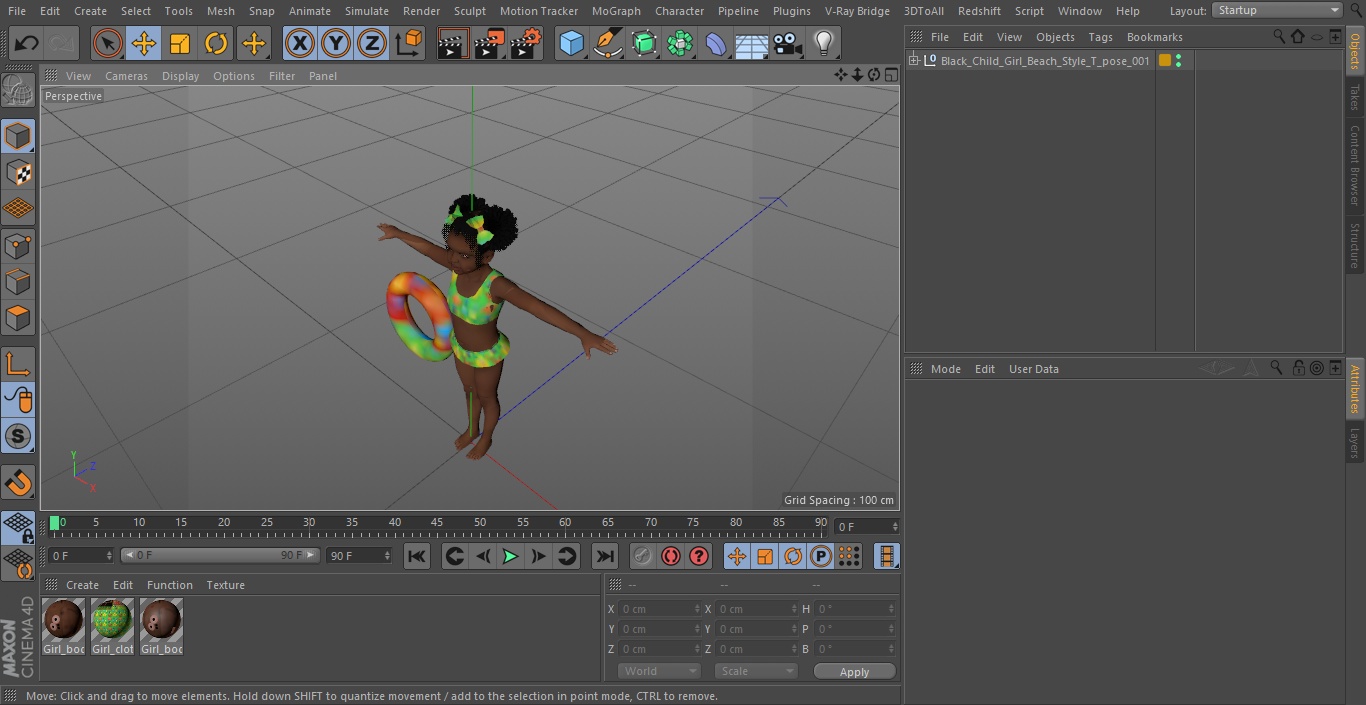Enable Axis mode tool
1366x705 pixels.
(18, 363)
